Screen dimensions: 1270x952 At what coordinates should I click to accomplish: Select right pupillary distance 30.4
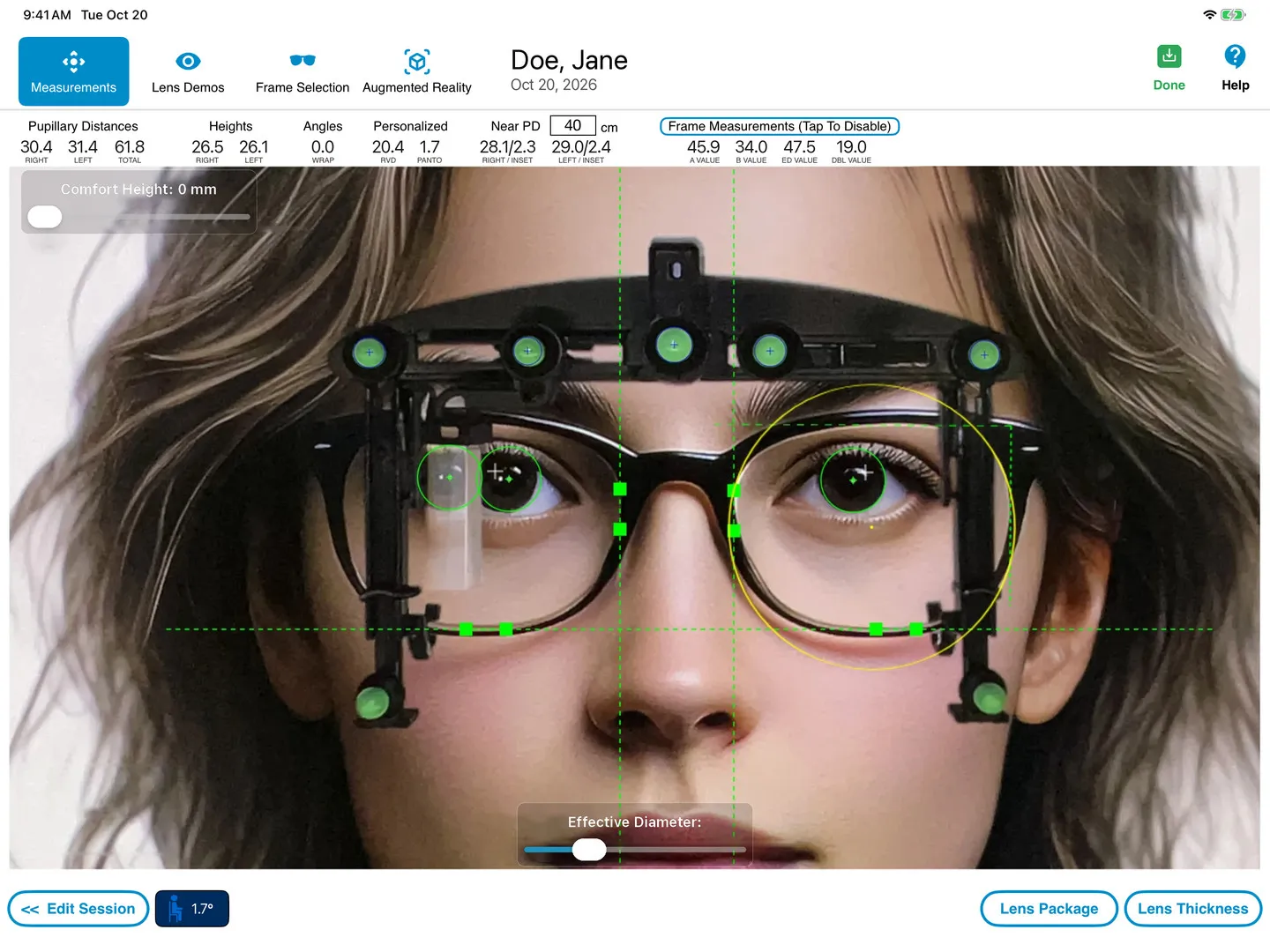click(x=36, y=147)
